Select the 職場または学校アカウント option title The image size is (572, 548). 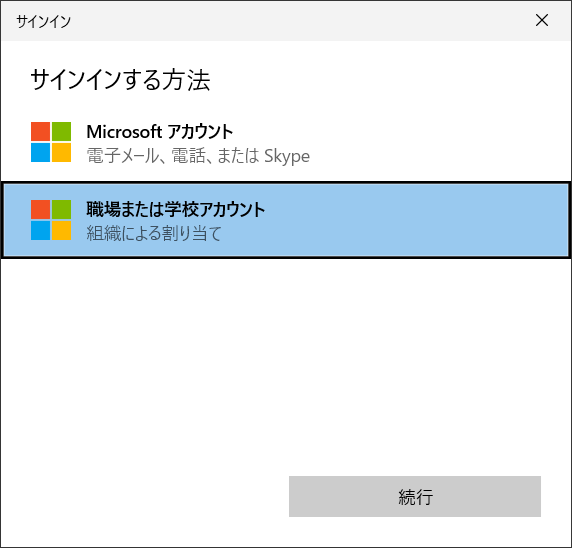(x=175, y=209)
